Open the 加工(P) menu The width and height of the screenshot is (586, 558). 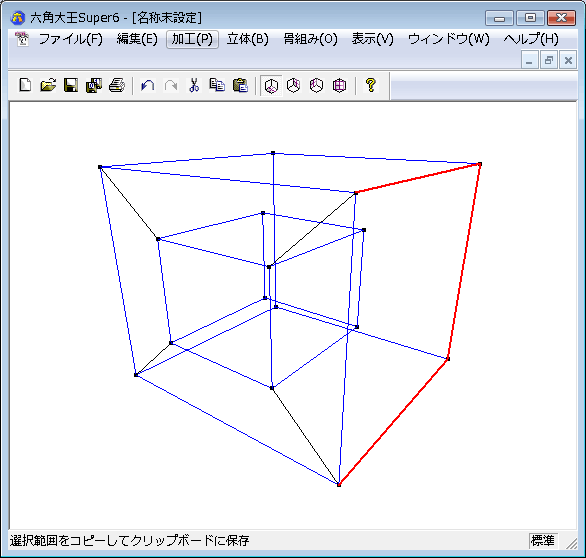192,39
